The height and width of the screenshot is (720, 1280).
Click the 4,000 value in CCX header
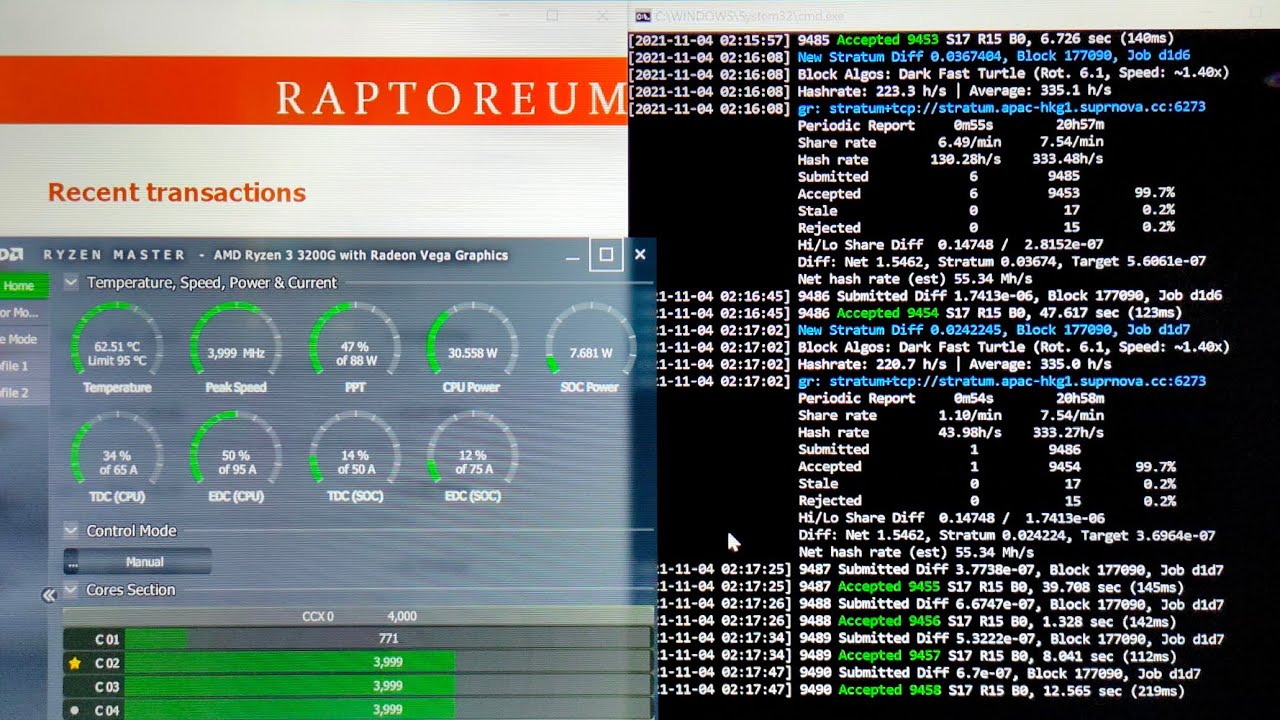tap(402, 617)
